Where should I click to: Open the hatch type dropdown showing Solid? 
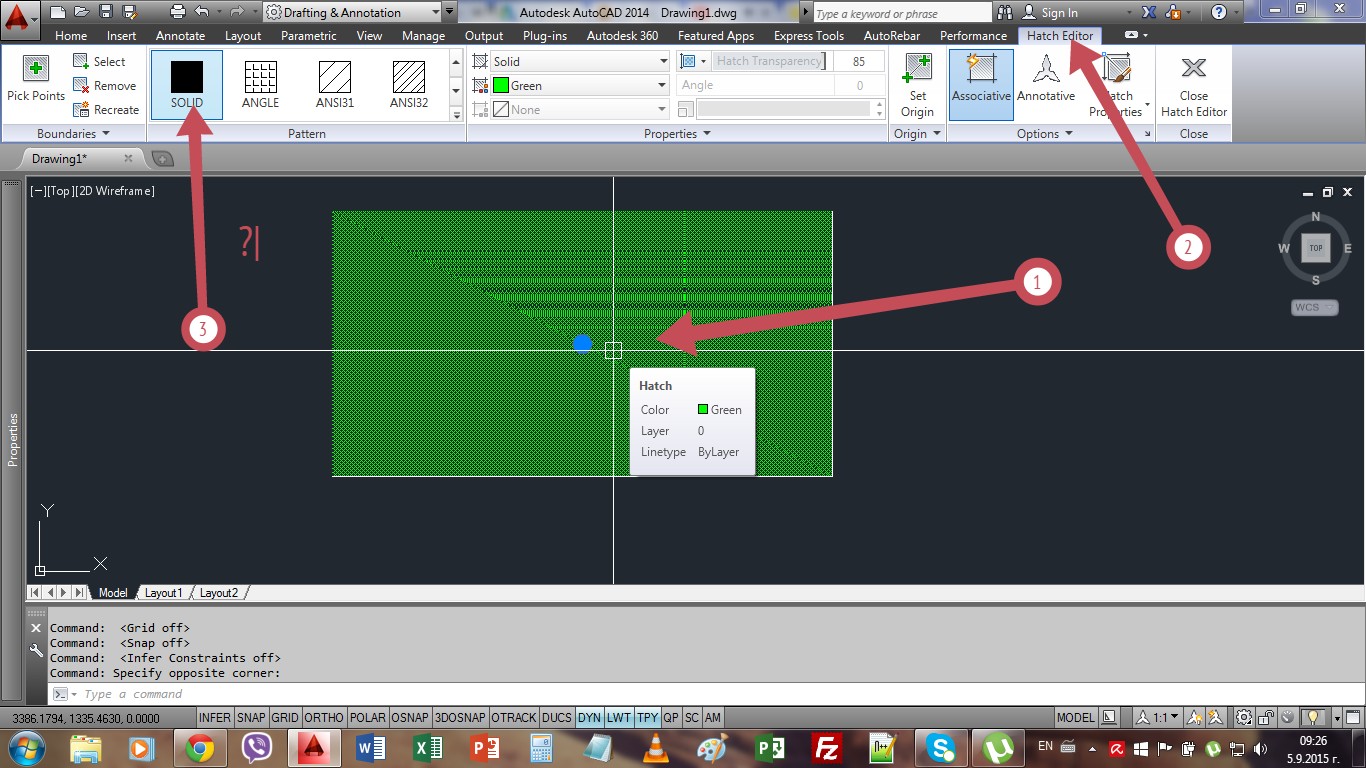coord(662,60)
